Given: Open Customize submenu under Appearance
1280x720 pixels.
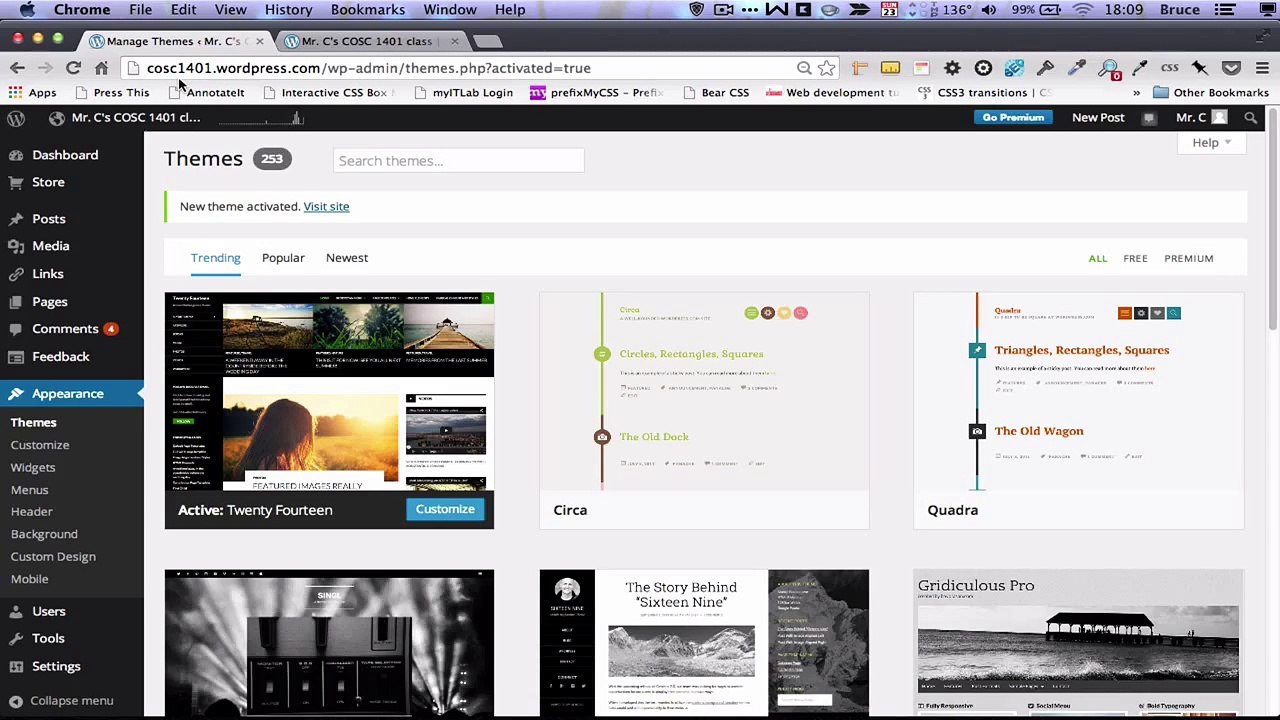Looking at the screenshot, I should [x=40, y=445].
